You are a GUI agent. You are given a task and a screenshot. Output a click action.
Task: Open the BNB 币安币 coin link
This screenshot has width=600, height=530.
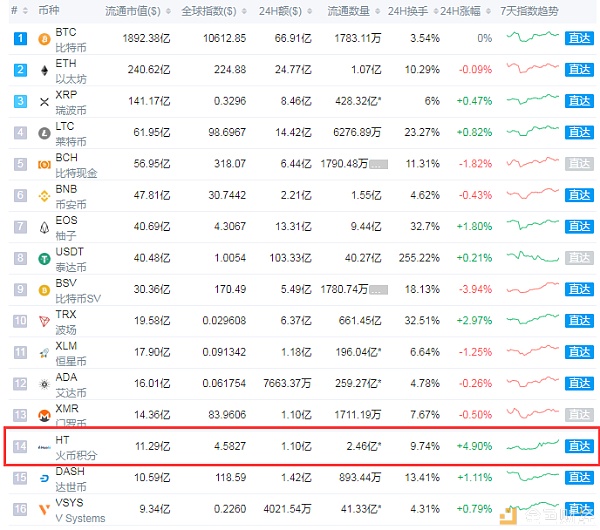71,196
